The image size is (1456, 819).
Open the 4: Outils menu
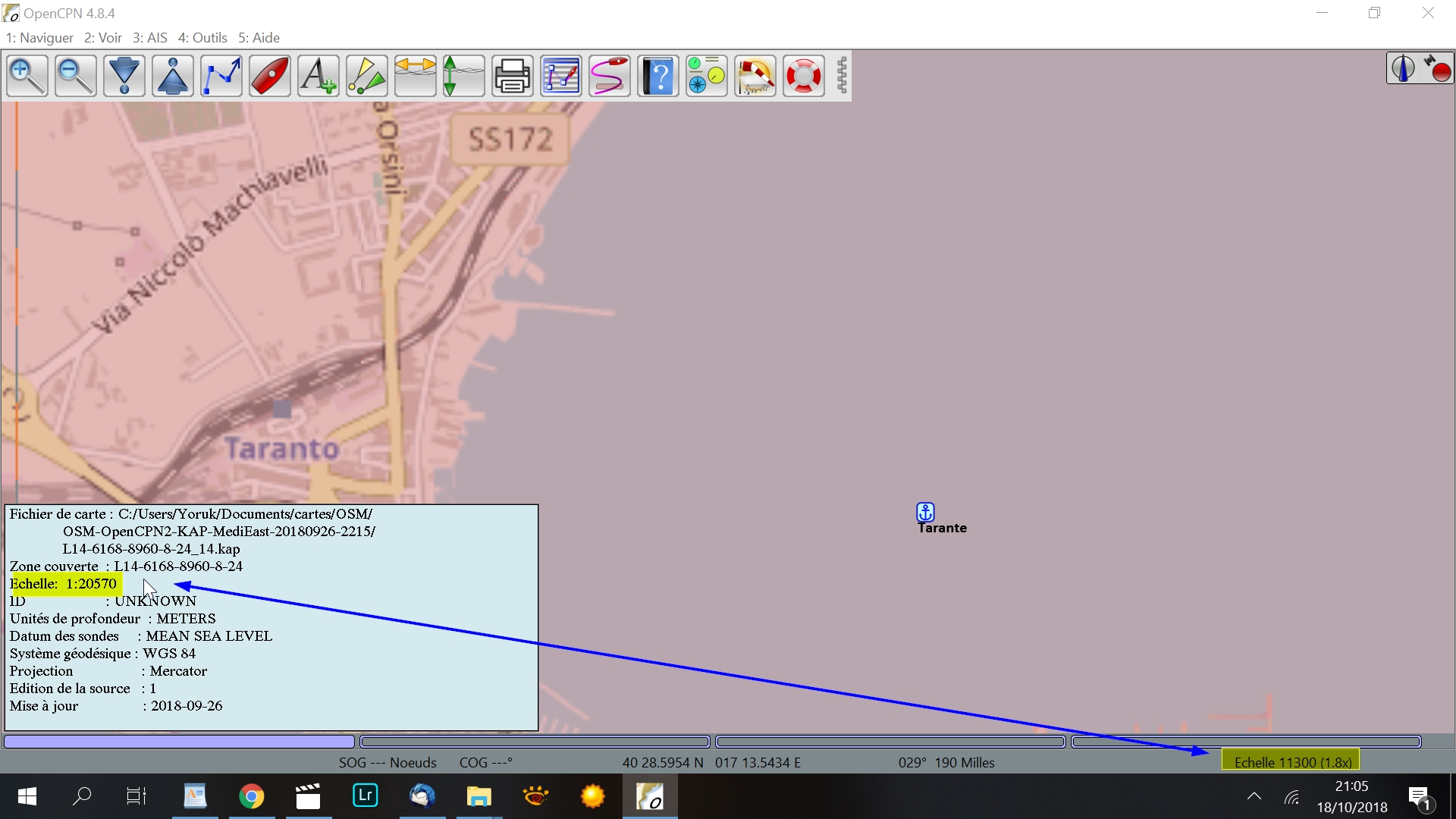[x=202, y=38]
